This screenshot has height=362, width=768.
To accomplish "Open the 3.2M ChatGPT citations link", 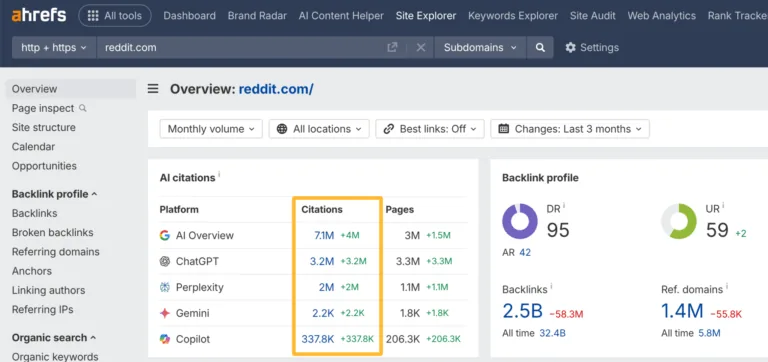I will [322, 262].
